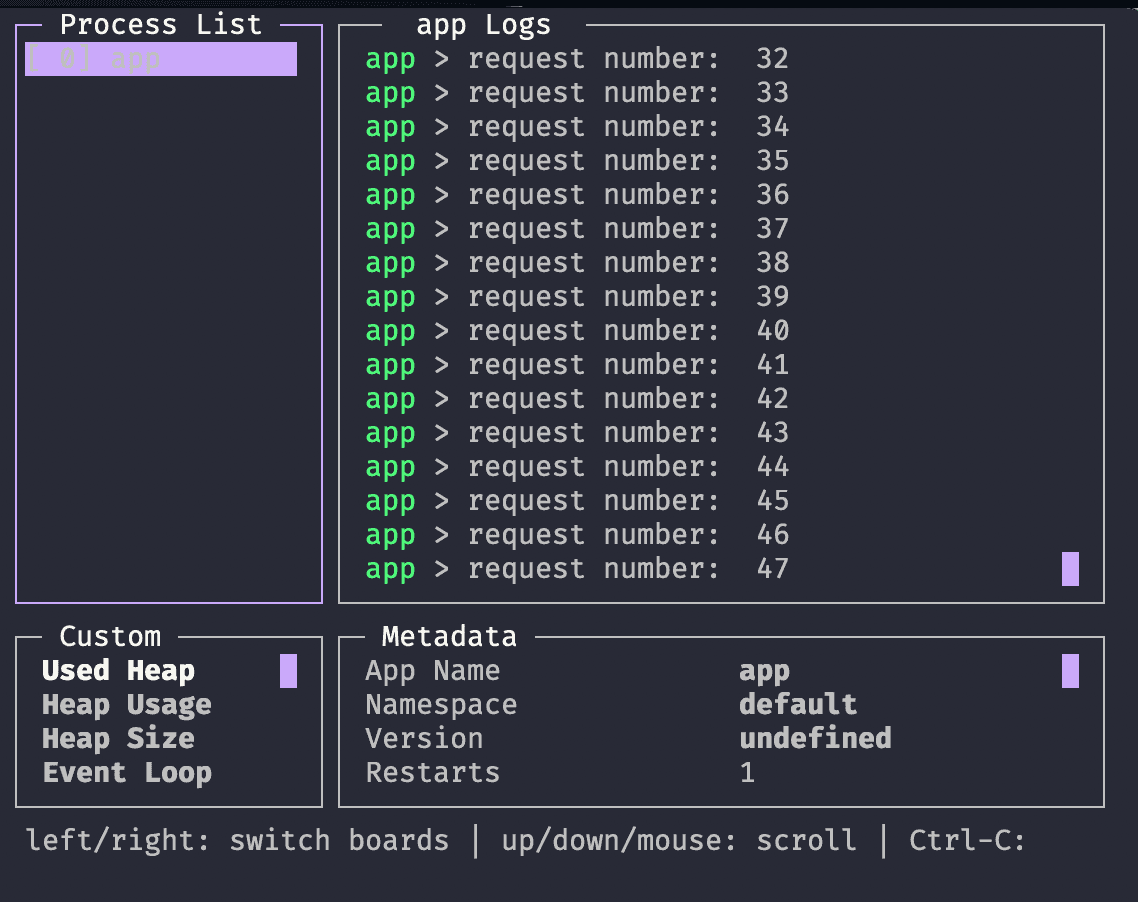Click log line request number 37

(x=577, y=229)
